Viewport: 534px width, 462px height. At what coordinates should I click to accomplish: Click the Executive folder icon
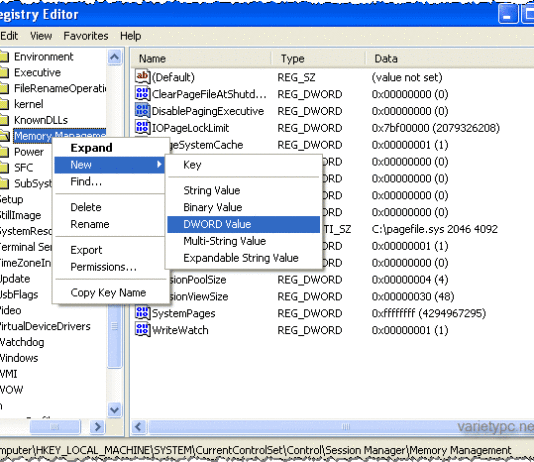pyautogui.click(x=4, y=72)
